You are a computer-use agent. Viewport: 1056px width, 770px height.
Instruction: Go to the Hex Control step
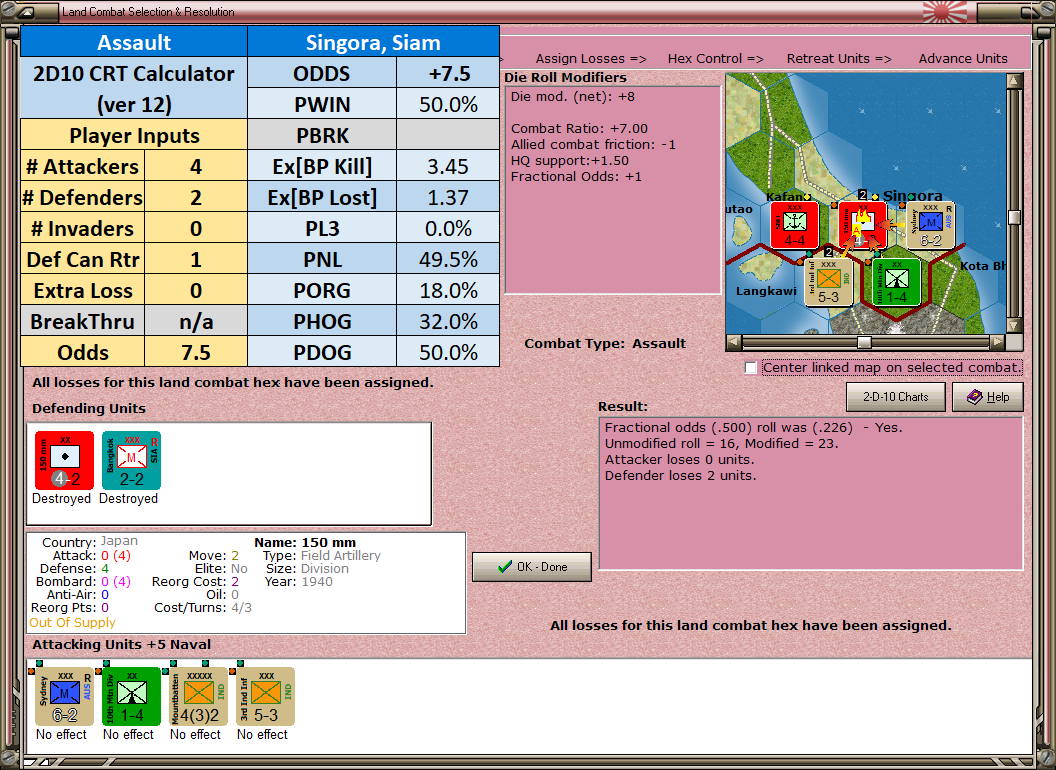pyautogui.click(x=715, y=59)
